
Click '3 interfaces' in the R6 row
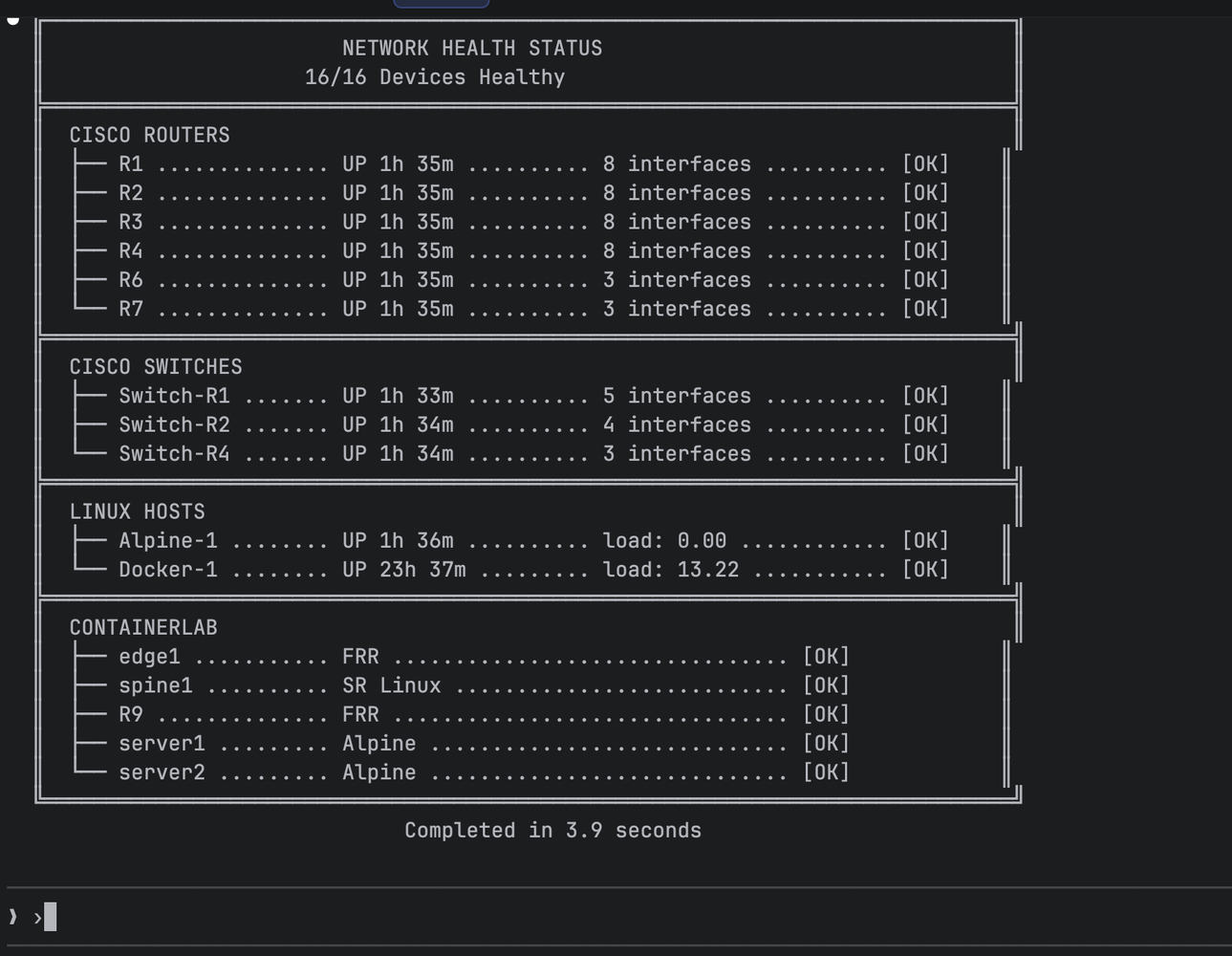(x=677, y=280)
